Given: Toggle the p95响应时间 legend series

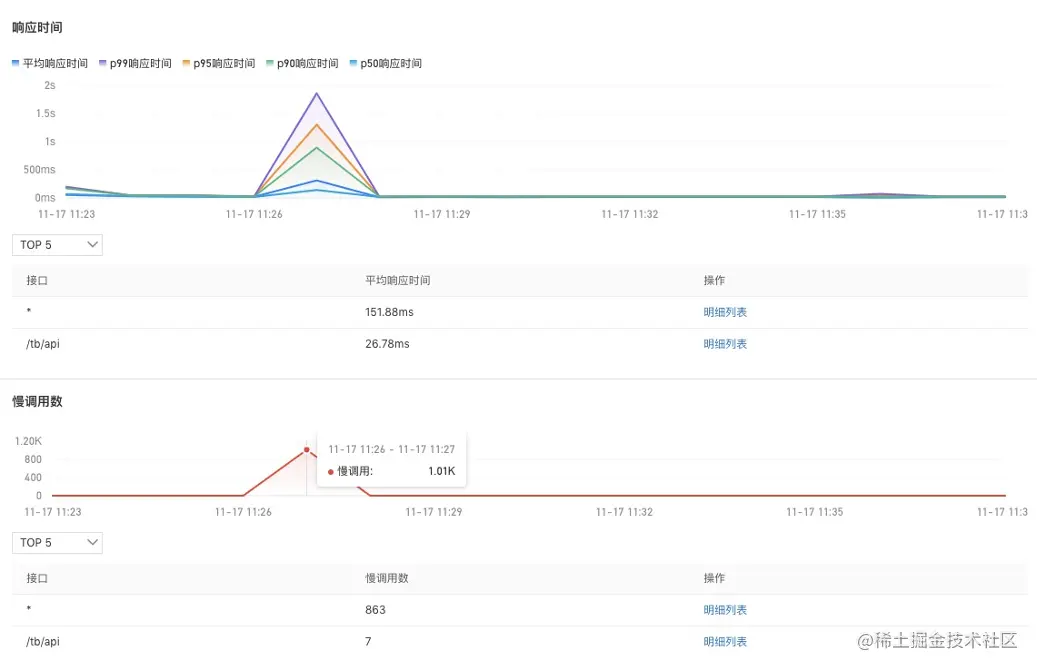Looking at the screenshot, I should (219, 63).
